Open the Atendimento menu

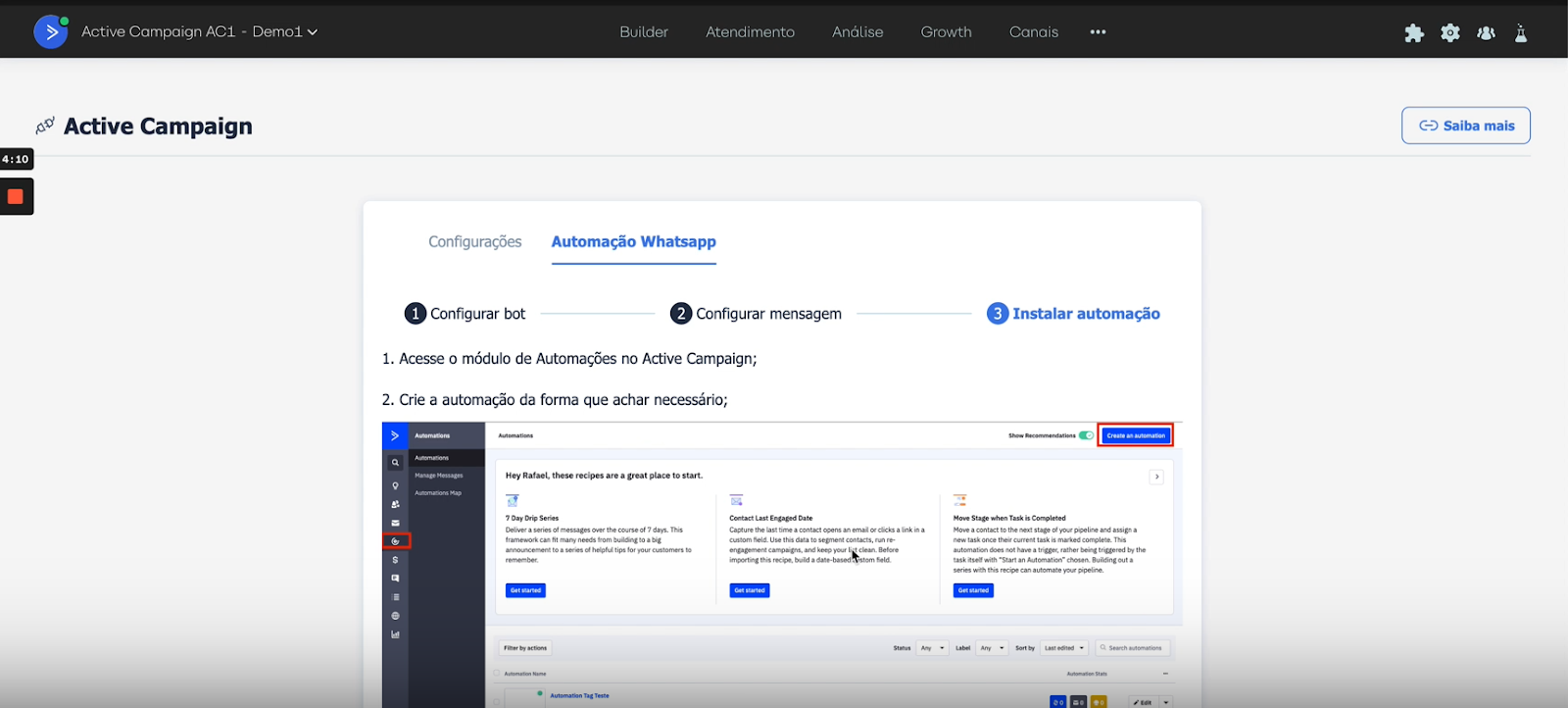[x=750, y=32]
